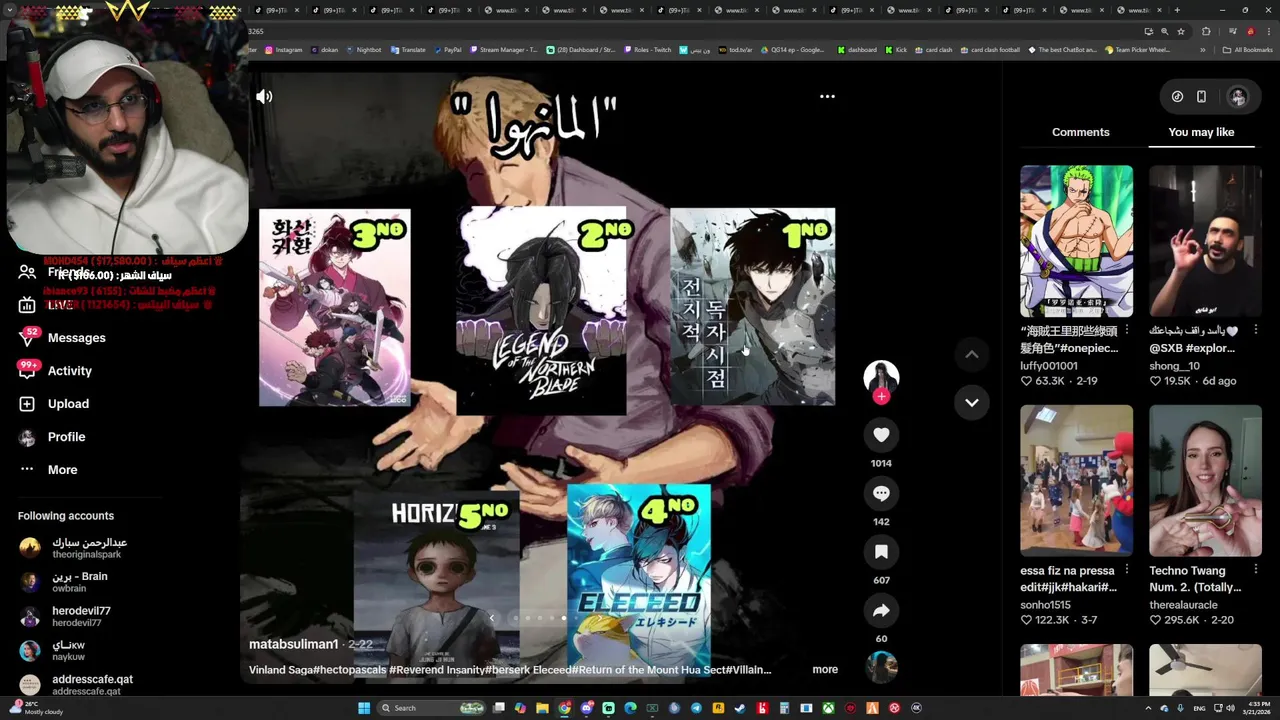Open the Windows Start menu
This screenshot has height=720, width=1280.
point(364,708)
